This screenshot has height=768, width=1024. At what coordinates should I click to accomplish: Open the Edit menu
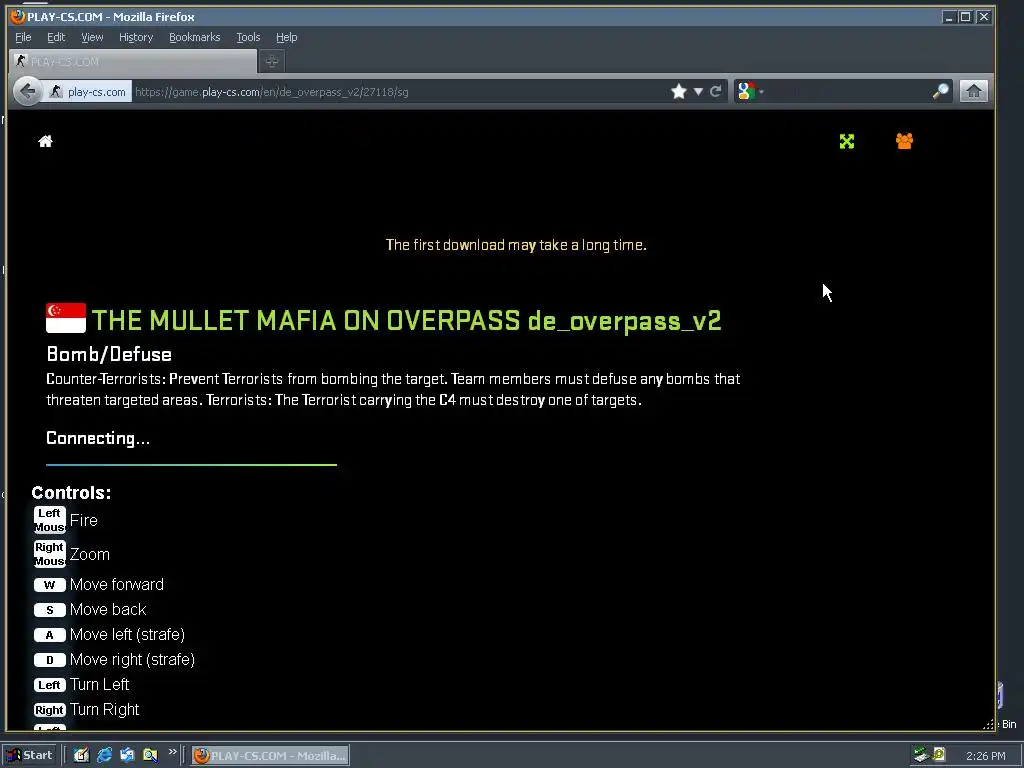[56, 37]
